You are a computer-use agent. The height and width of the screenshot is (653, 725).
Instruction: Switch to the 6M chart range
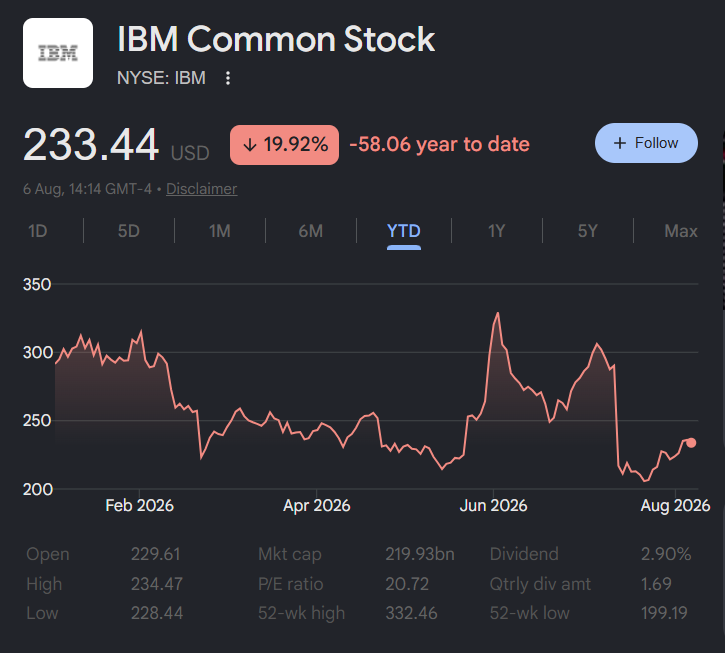click(x=311, y=231)
